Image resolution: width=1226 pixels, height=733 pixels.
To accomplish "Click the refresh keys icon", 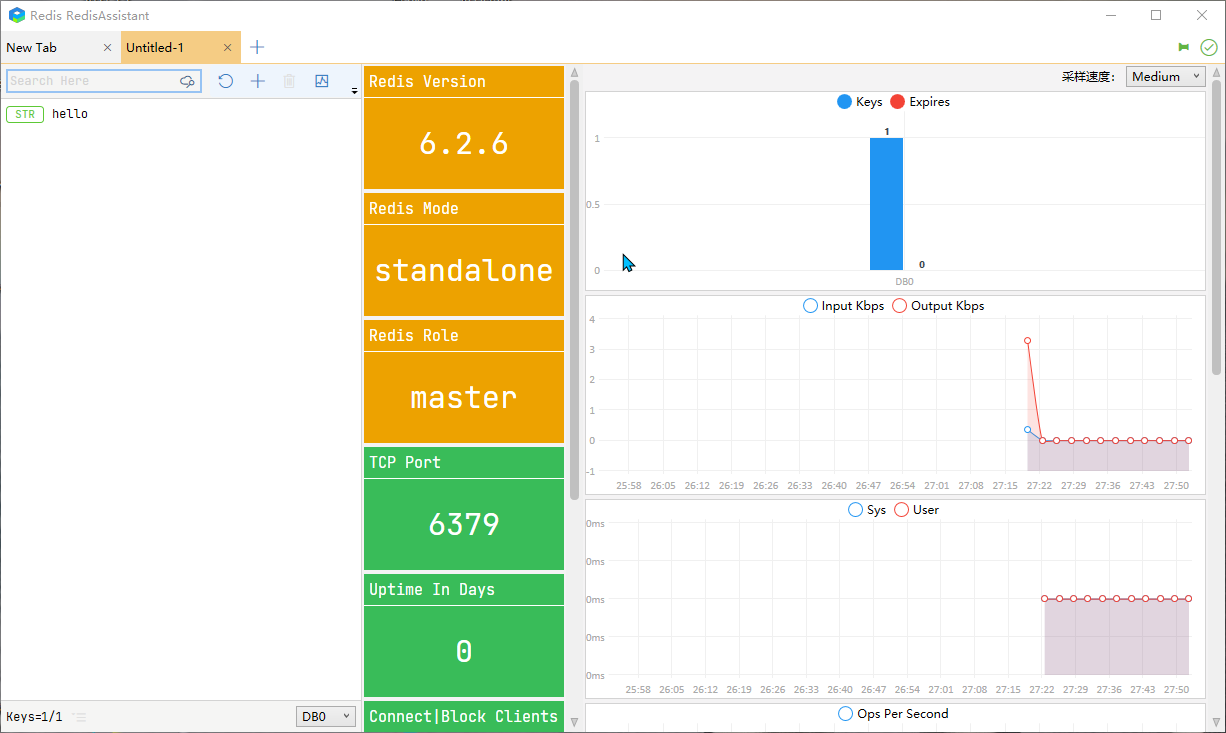I will tap(226, 81).
